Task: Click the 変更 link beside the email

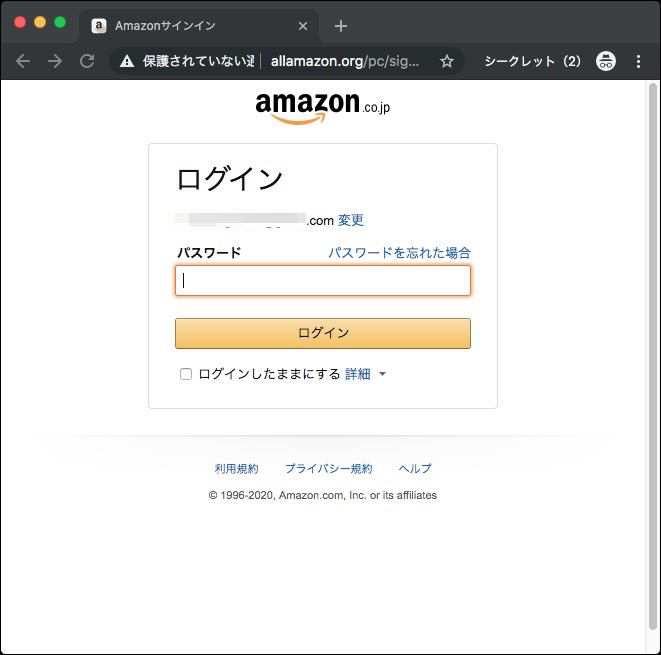Action: click(350, 220)
